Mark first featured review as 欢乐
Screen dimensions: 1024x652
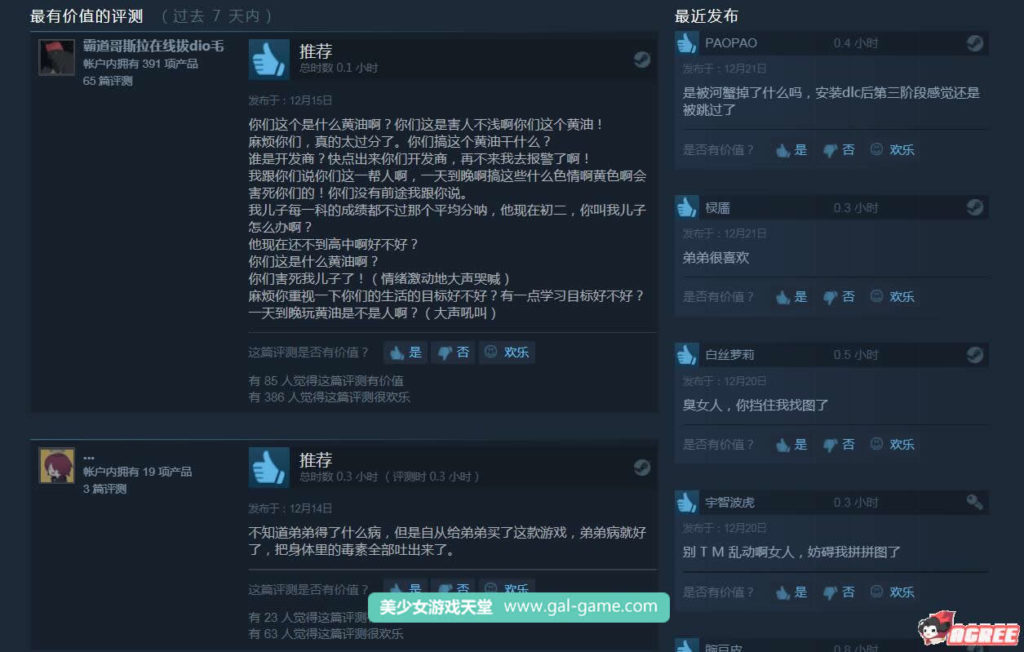pyautogui.click(x=507, y=353)
